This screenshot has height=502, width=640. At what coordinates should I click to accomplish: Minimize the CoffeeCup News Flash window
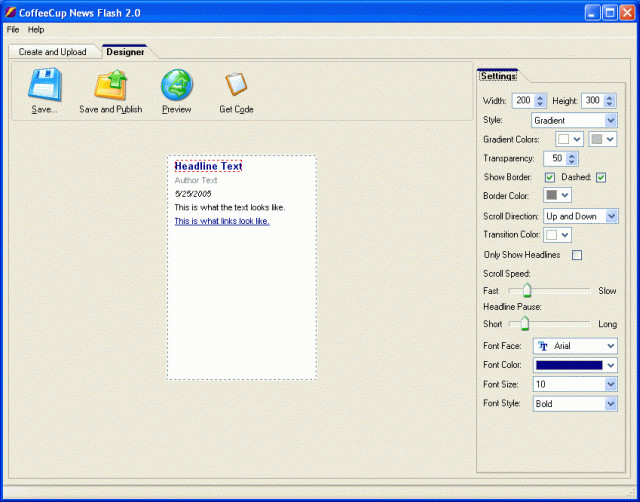tap(592, 13)
